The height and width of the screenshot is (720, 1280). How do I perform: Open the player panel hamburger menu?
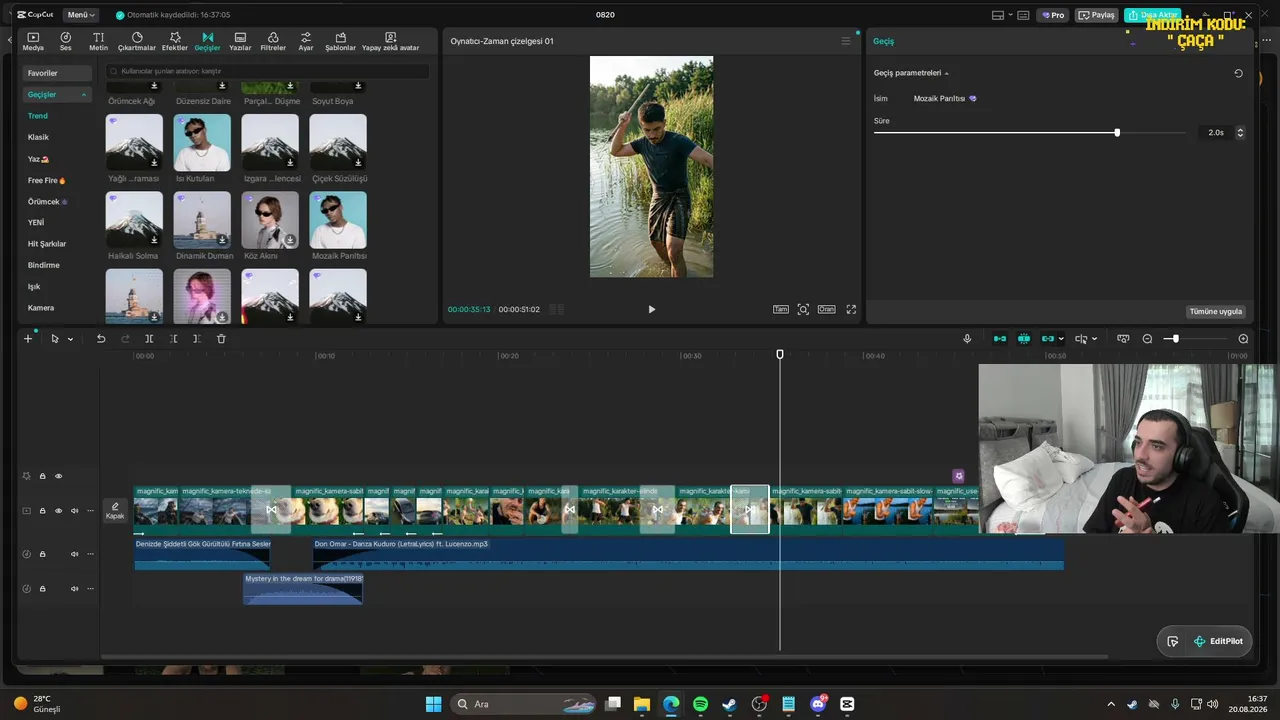click(x=846, y=41)
